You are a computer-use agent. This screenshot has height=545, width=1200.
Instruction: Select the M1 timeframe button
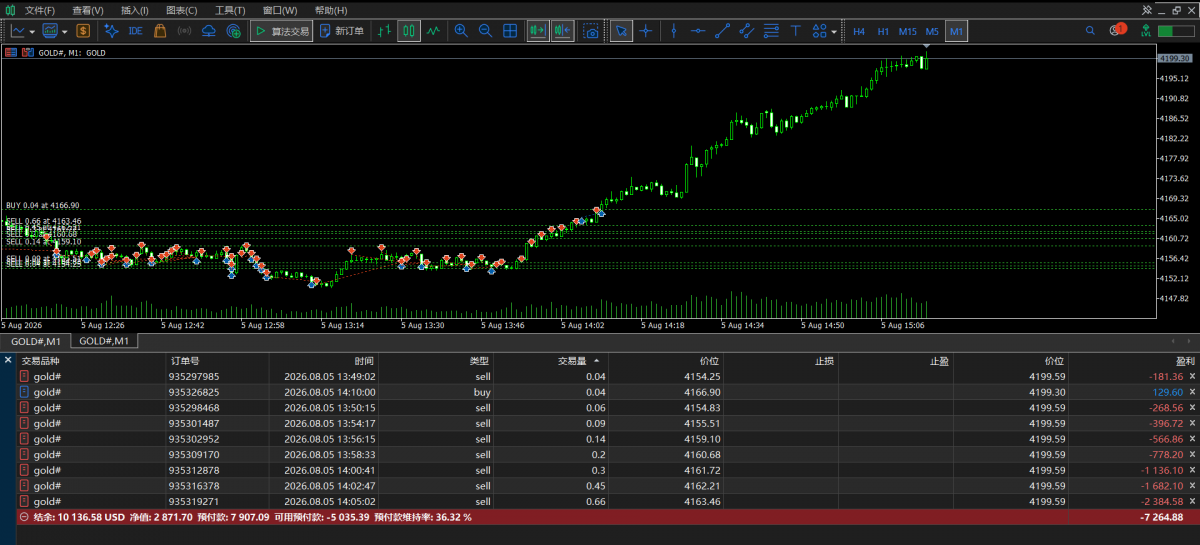coord(956,31)
